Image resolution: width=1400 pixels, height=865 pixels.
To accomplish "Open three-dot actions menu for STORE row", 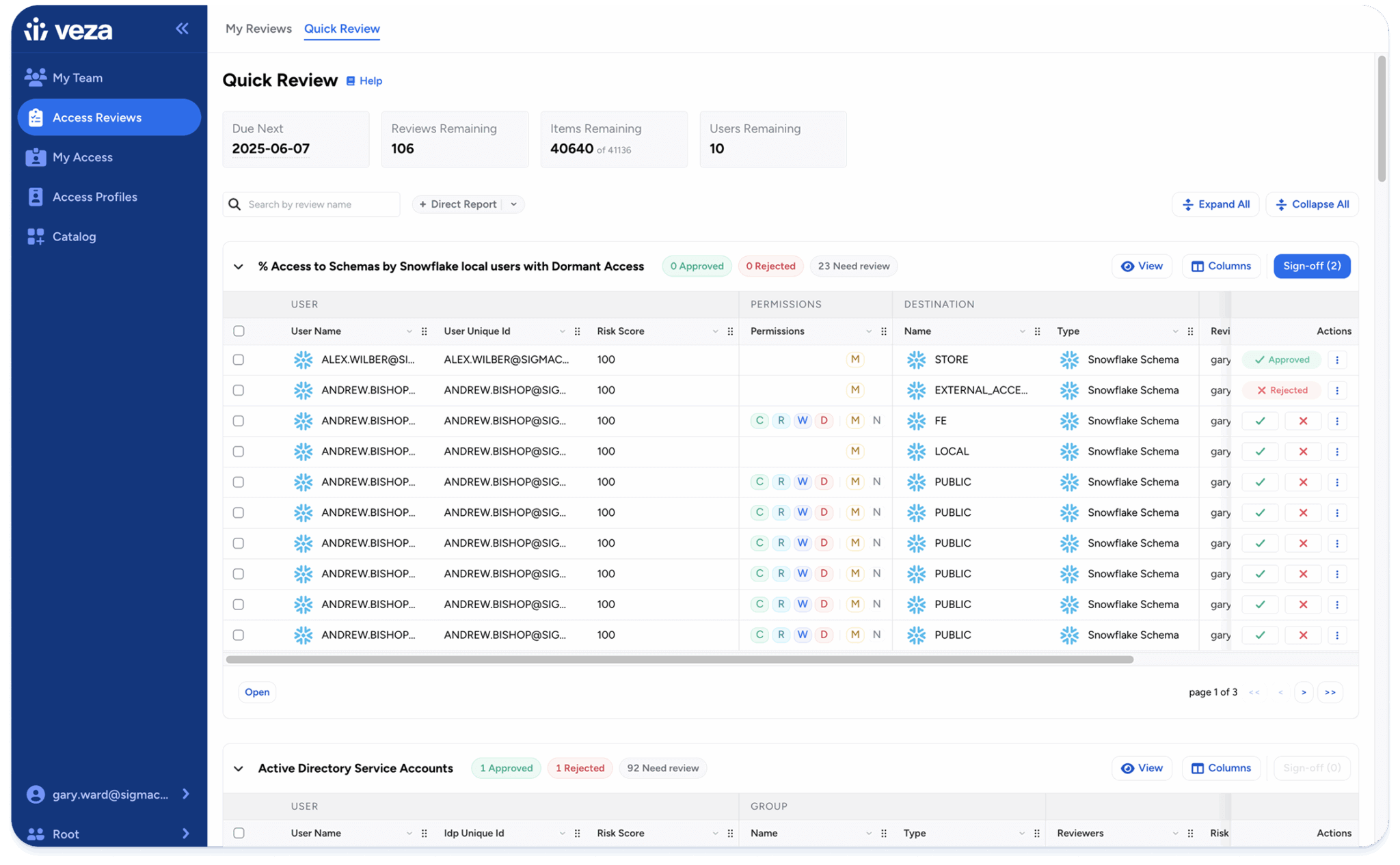I will click(x=1337, y=360).
